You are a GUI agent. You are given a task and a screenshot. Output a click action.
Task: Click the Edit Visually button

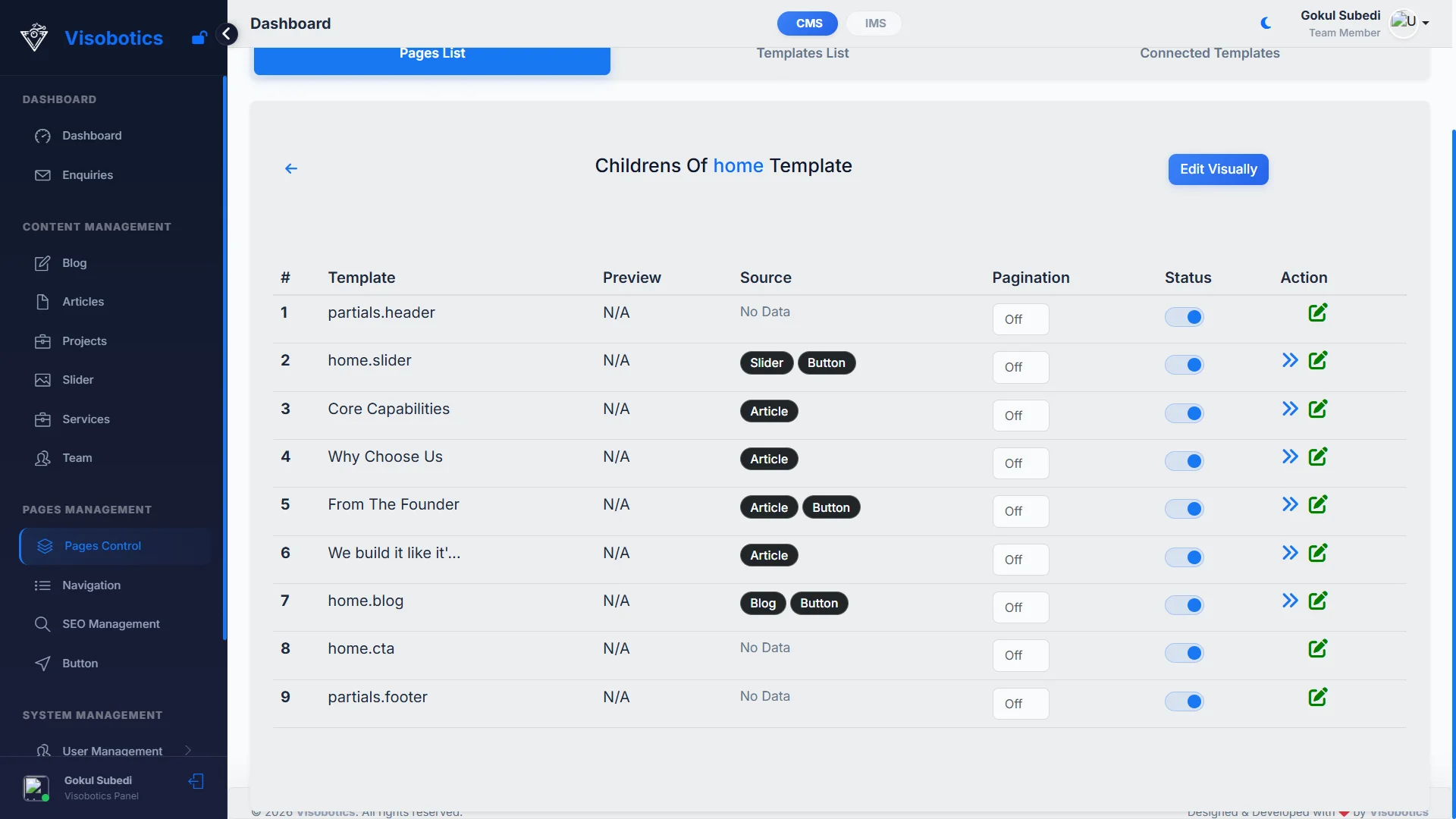point(1218,169)
